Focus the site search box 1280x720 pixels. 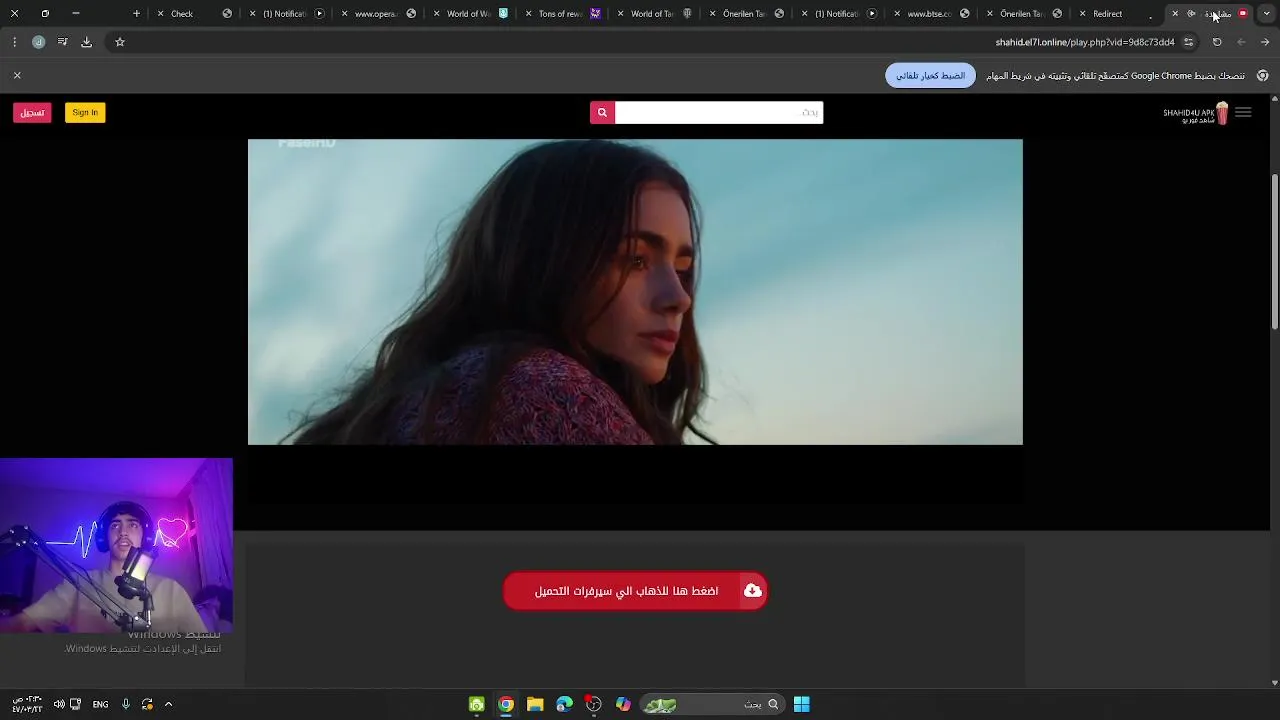tap(718, 113)
